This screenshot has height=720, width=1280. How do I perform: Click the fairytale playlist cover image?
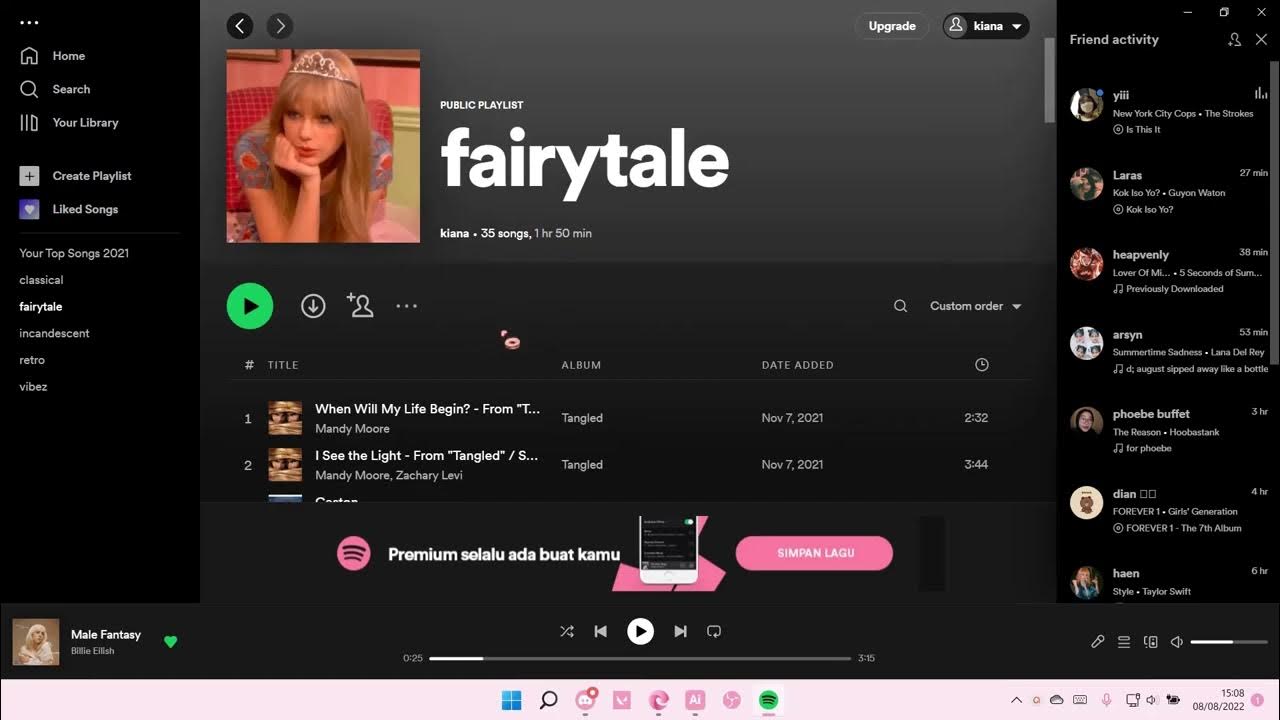(x=323, y=146)
